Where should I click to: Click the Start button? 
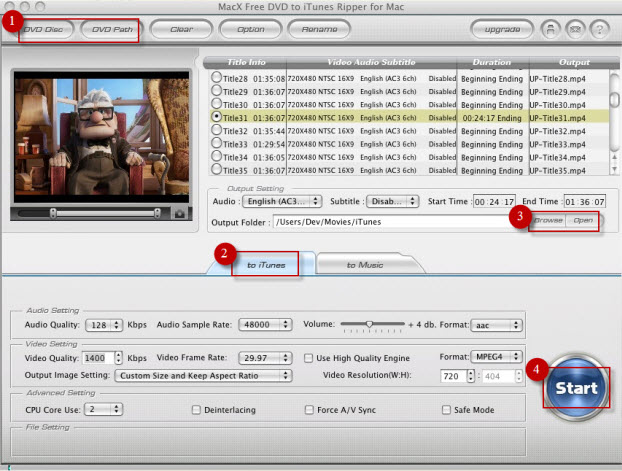coord(576,388)
